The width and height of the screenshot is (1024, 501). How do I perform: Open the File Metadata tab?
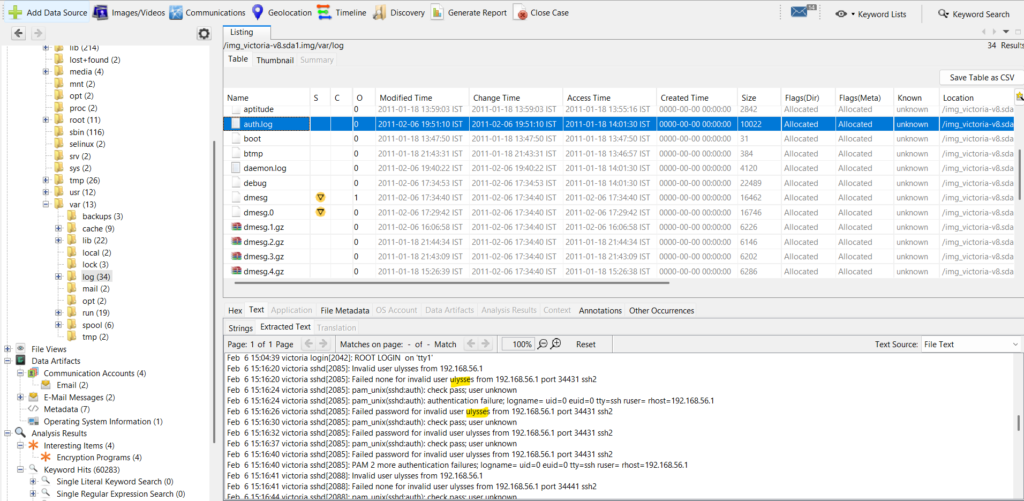(x=344, y=310)
